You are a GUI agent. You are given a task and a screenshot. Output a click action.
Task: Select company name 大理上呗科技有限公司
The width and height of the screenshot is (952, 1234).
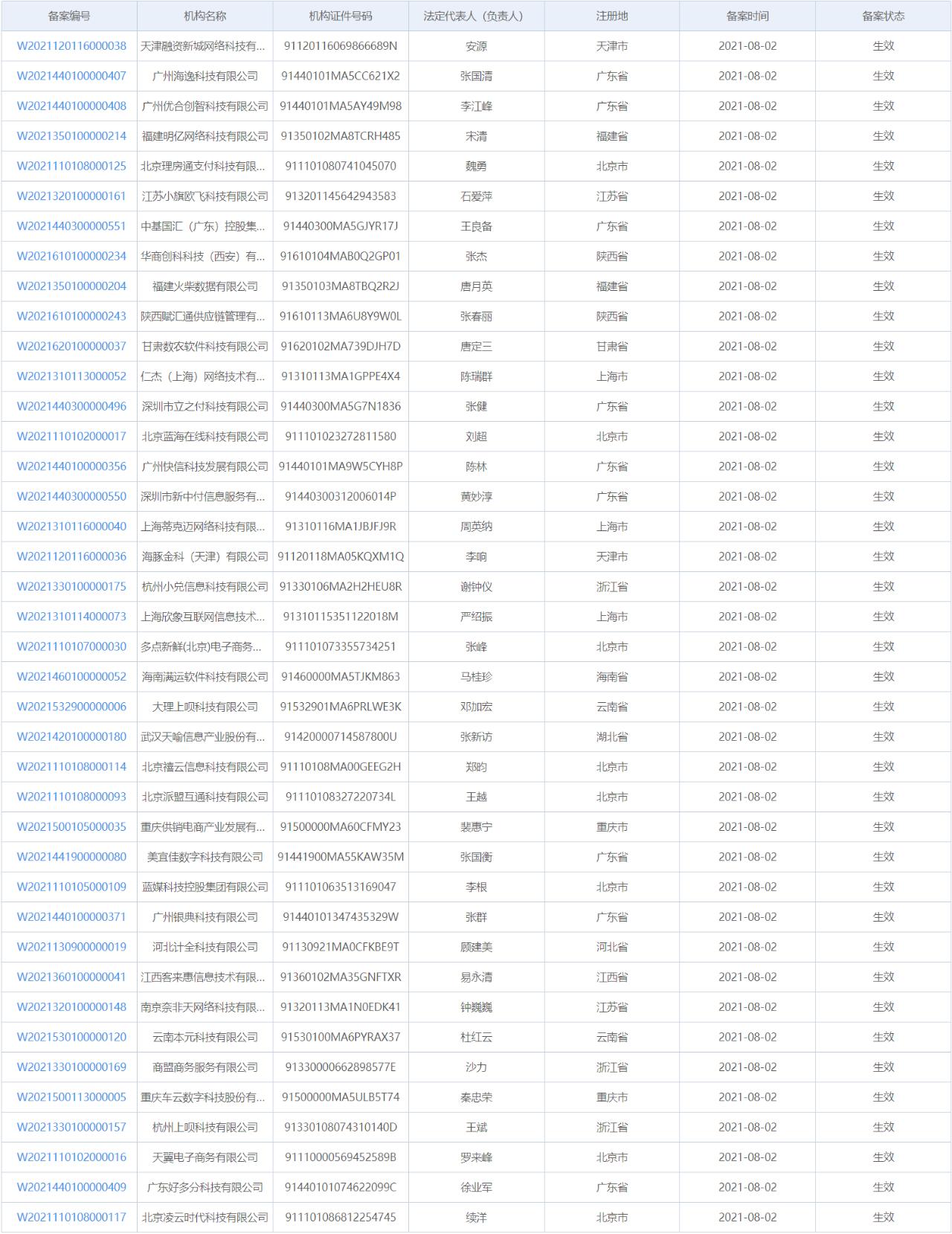tap(205, 707)
